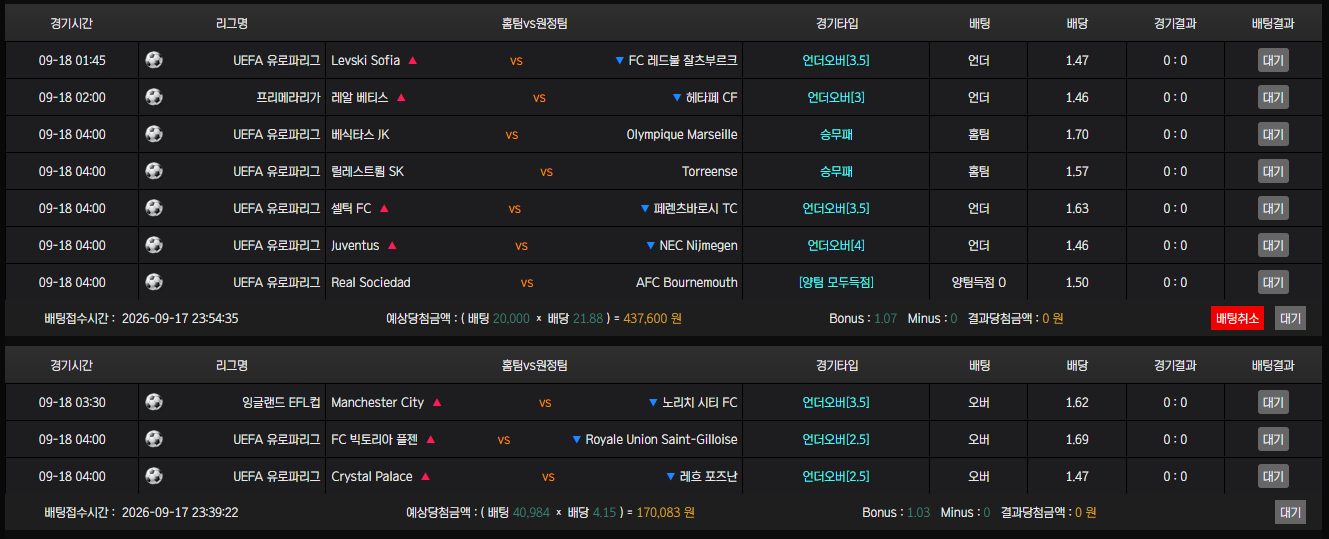This screenshot has height=539, width=1329.
Task: Click the 경기시간 column header in second table
Action: coord(72,365)
